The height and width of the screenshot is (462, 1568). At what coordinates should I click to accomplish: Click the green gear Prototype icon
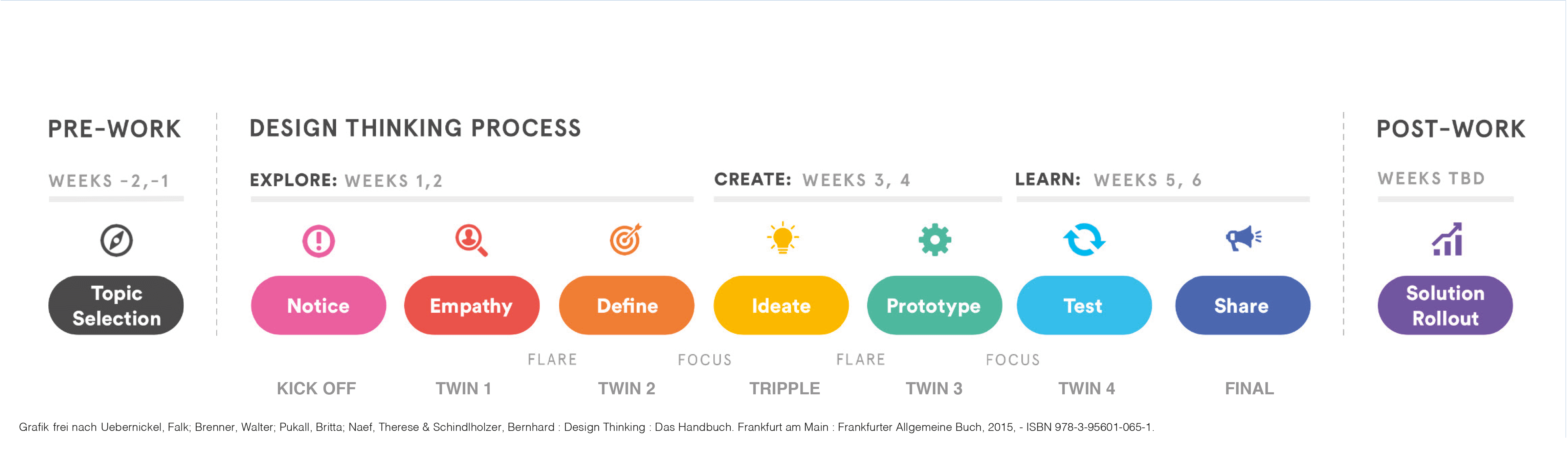[934, 240]
